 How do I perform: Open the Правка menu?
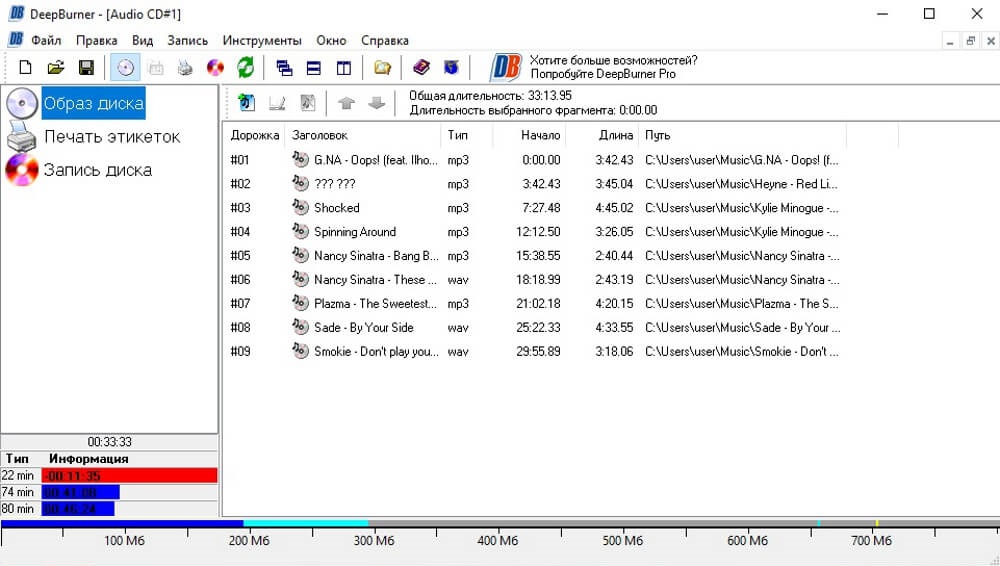point(96,40)
